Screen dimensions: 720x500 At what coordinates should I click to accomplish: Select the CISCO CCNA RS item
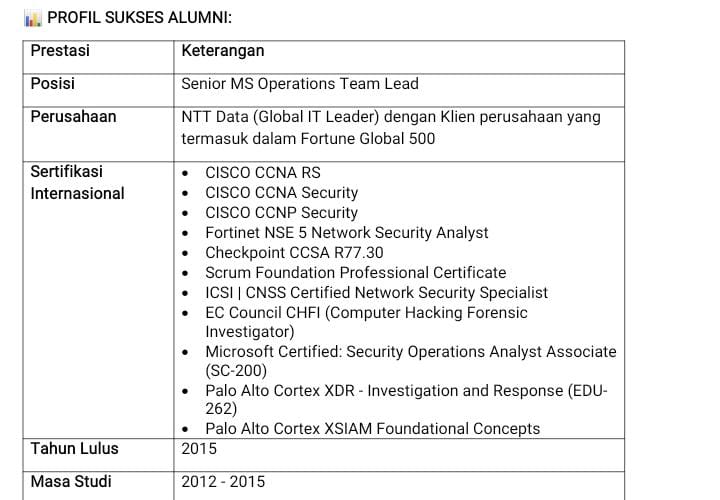[262, 172]
